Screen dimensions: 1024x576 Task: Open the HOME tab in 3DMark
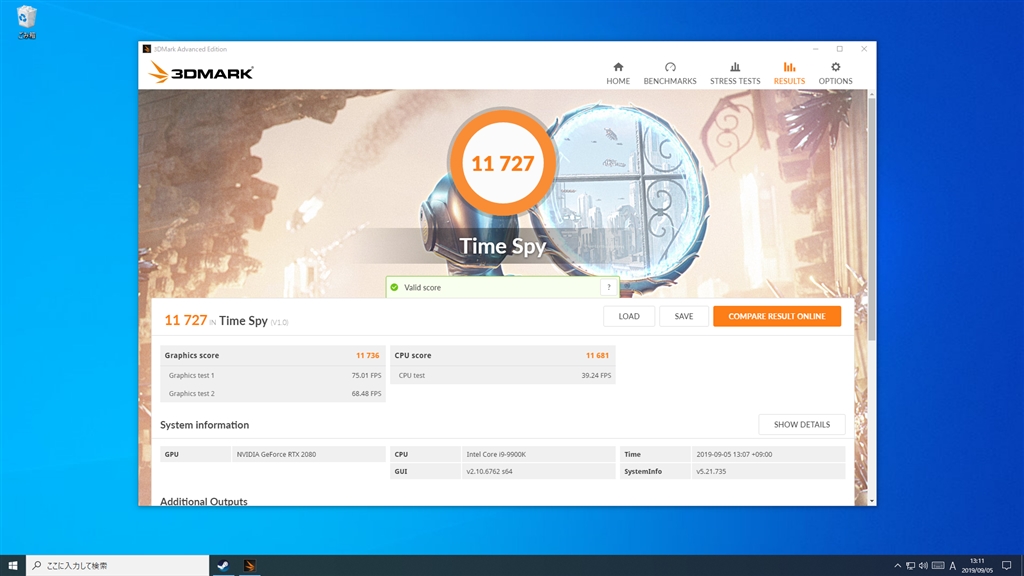(618, 73)
